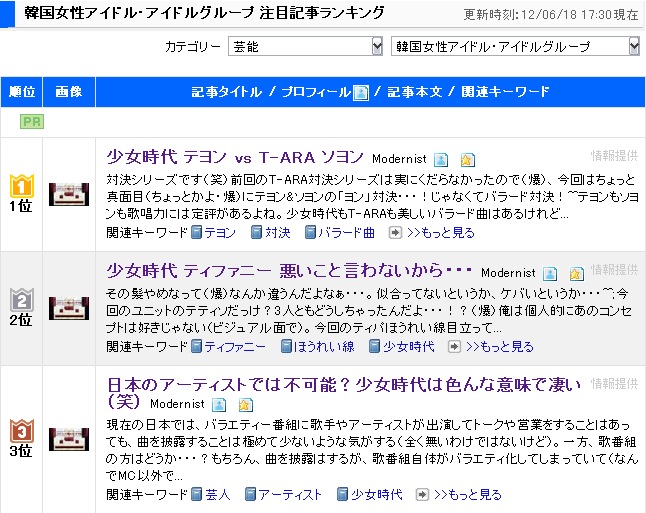Click the book icon next to ほうれい線 keyword

pyautogui.click(x=286, y=347)
